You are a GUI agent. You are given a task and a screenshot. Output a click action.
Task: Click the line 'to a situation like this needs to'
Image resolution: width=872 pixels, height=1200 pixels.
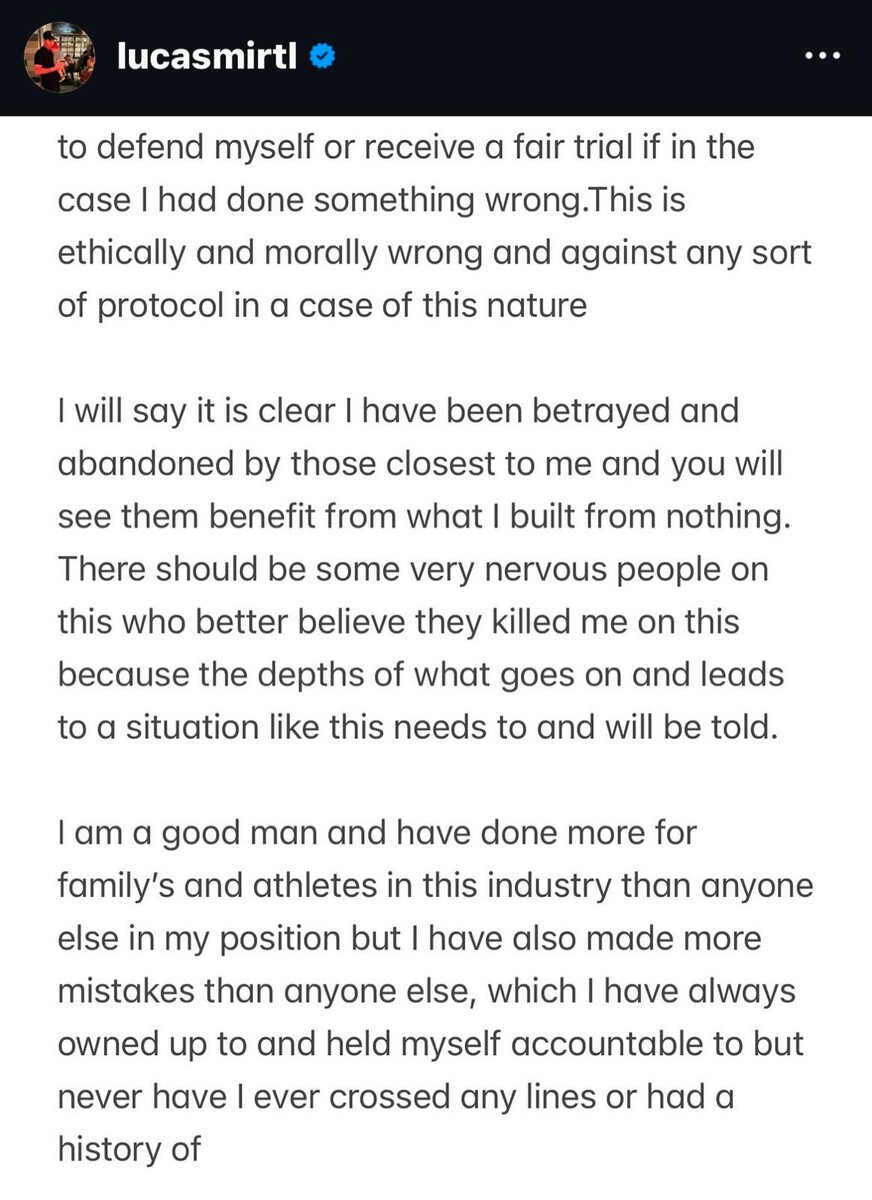(416, 727)
